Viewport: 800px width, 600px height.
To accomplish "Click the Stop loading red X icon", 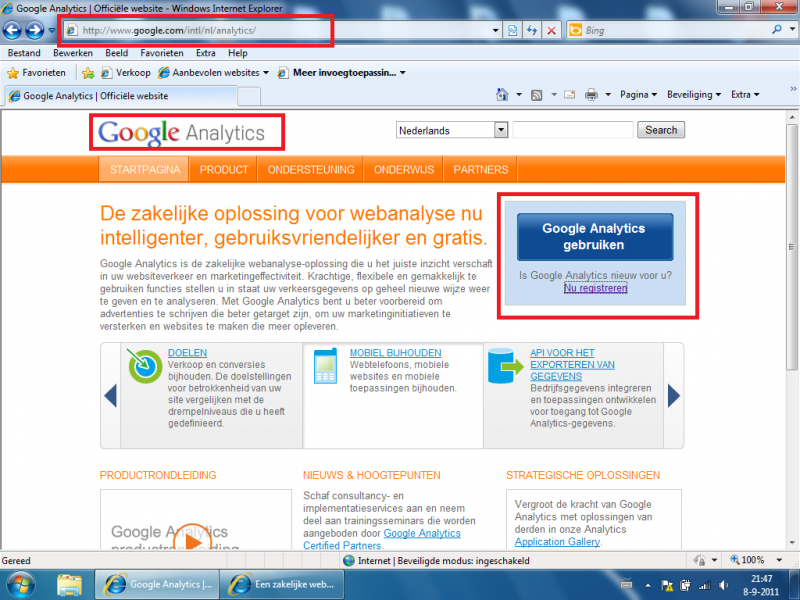I will (552, 31).
